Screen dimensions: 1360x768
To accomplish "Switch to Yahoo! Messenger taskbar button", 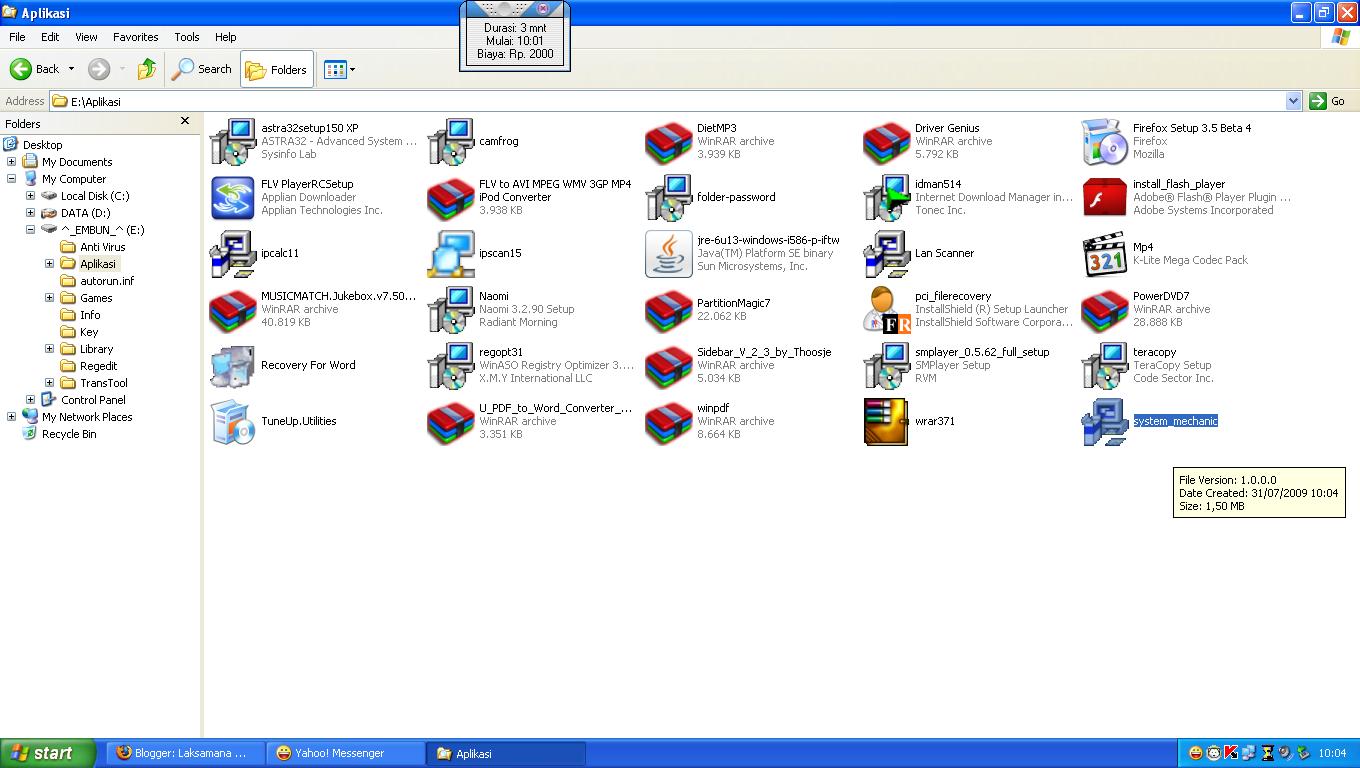I will 344,753.
